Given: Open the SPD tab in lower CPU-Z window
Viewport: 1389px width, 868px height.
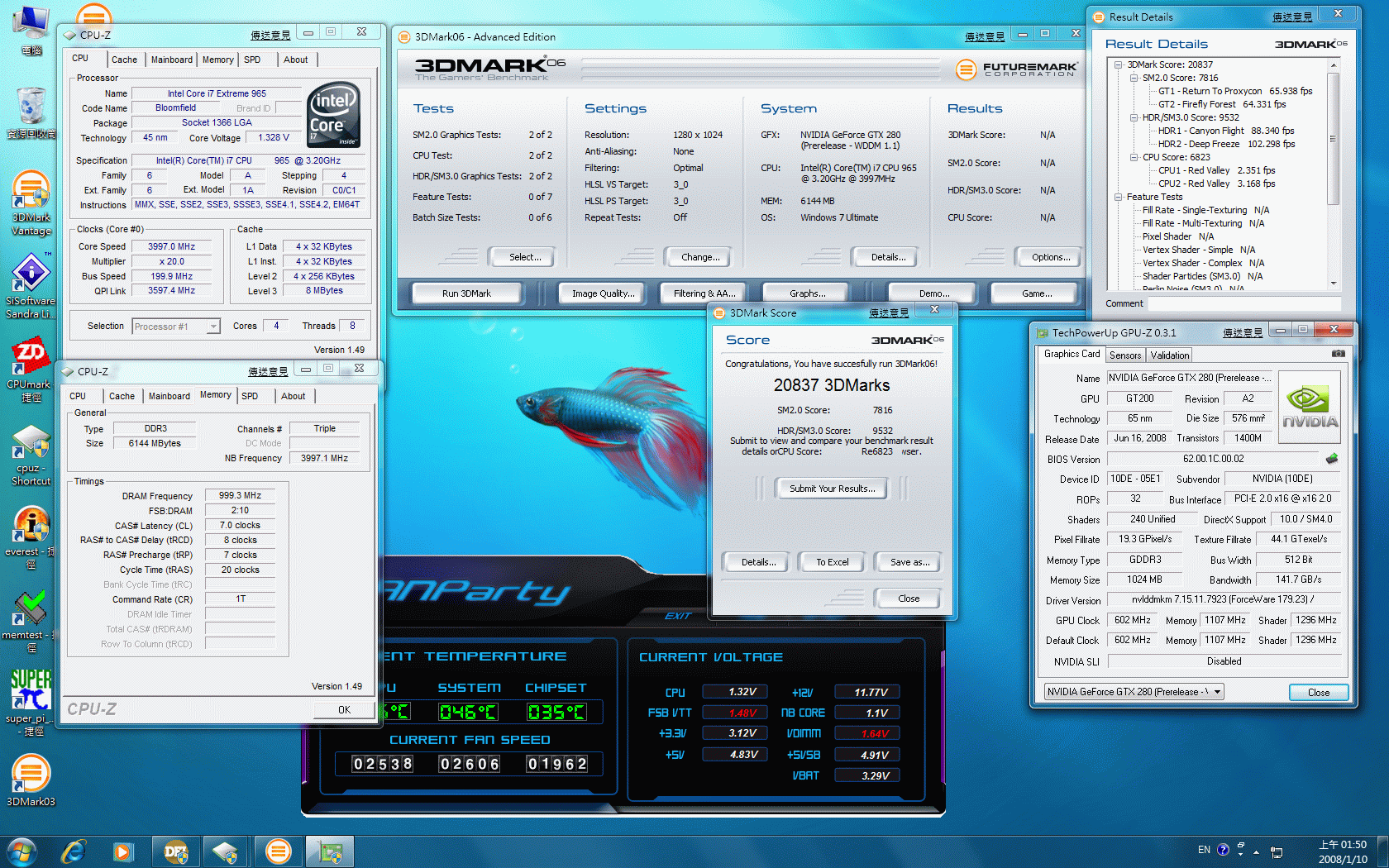Looking at the screenshot, I should [250, 396].
